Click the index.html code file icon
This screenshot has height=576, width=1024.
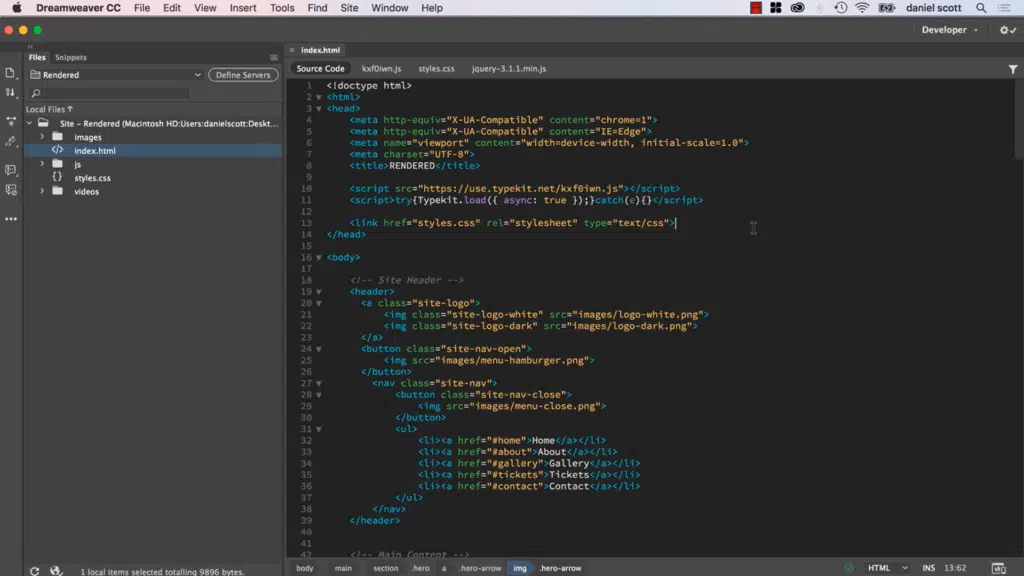(x=57, y=150)
